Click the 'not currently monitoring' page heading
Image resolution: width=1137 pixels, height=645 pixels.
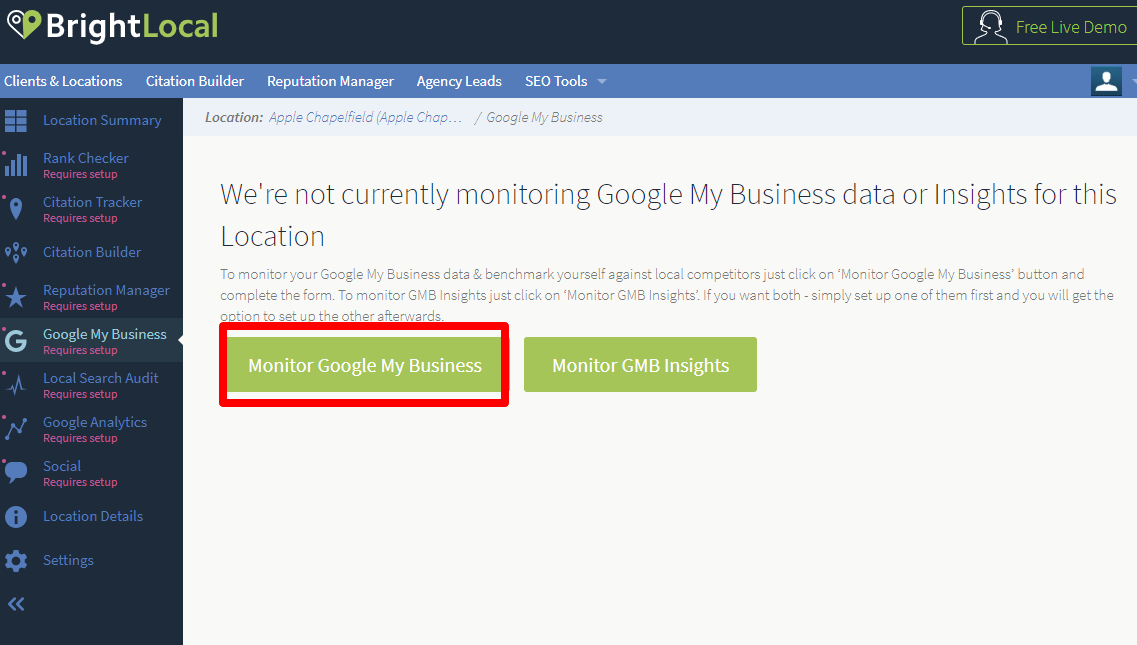pyautogui.click(x=668, y=215)
